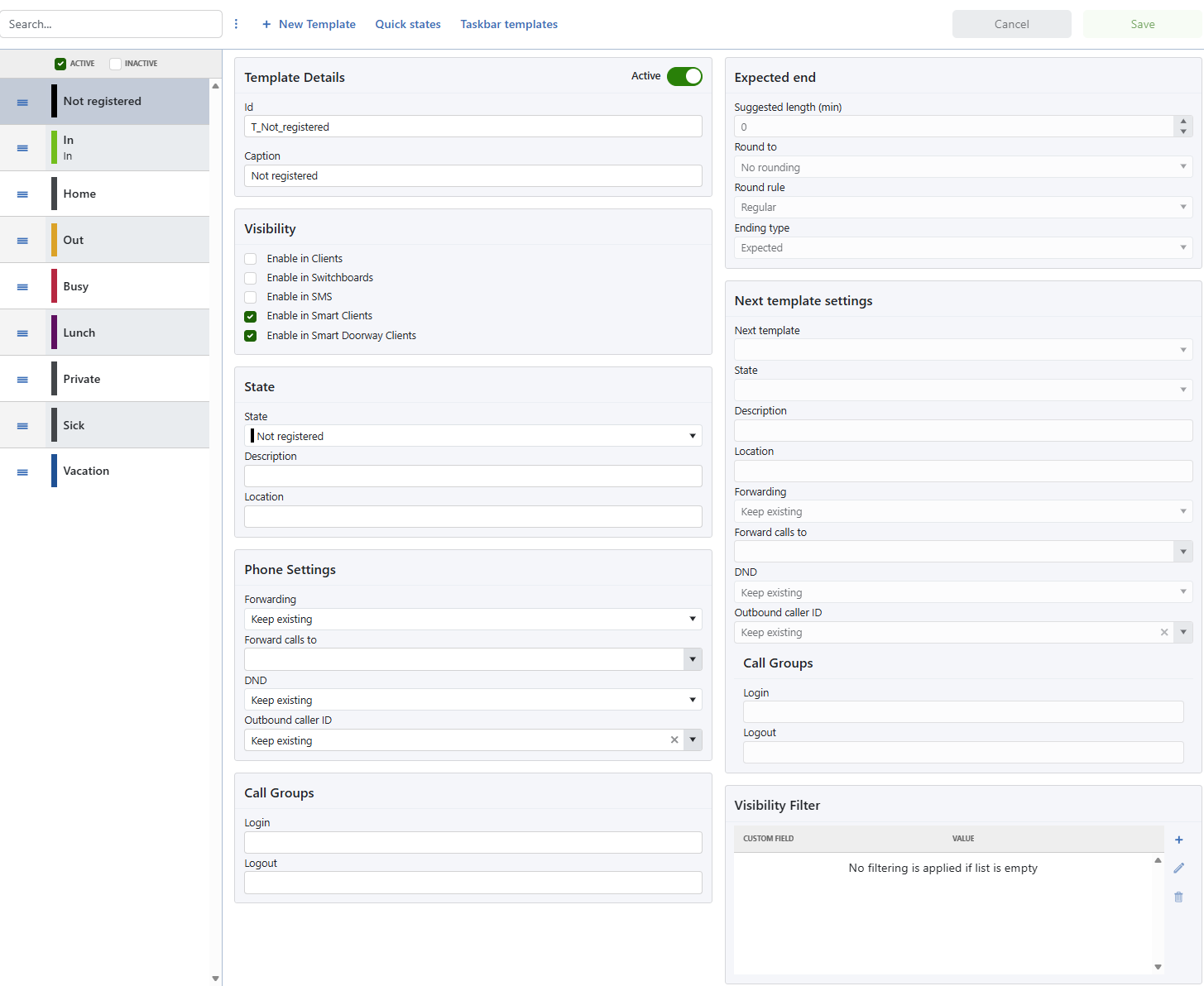Screen dimensions: 1204x986
Task: Decrease the Suggested length value
Action: point(1183,132)
